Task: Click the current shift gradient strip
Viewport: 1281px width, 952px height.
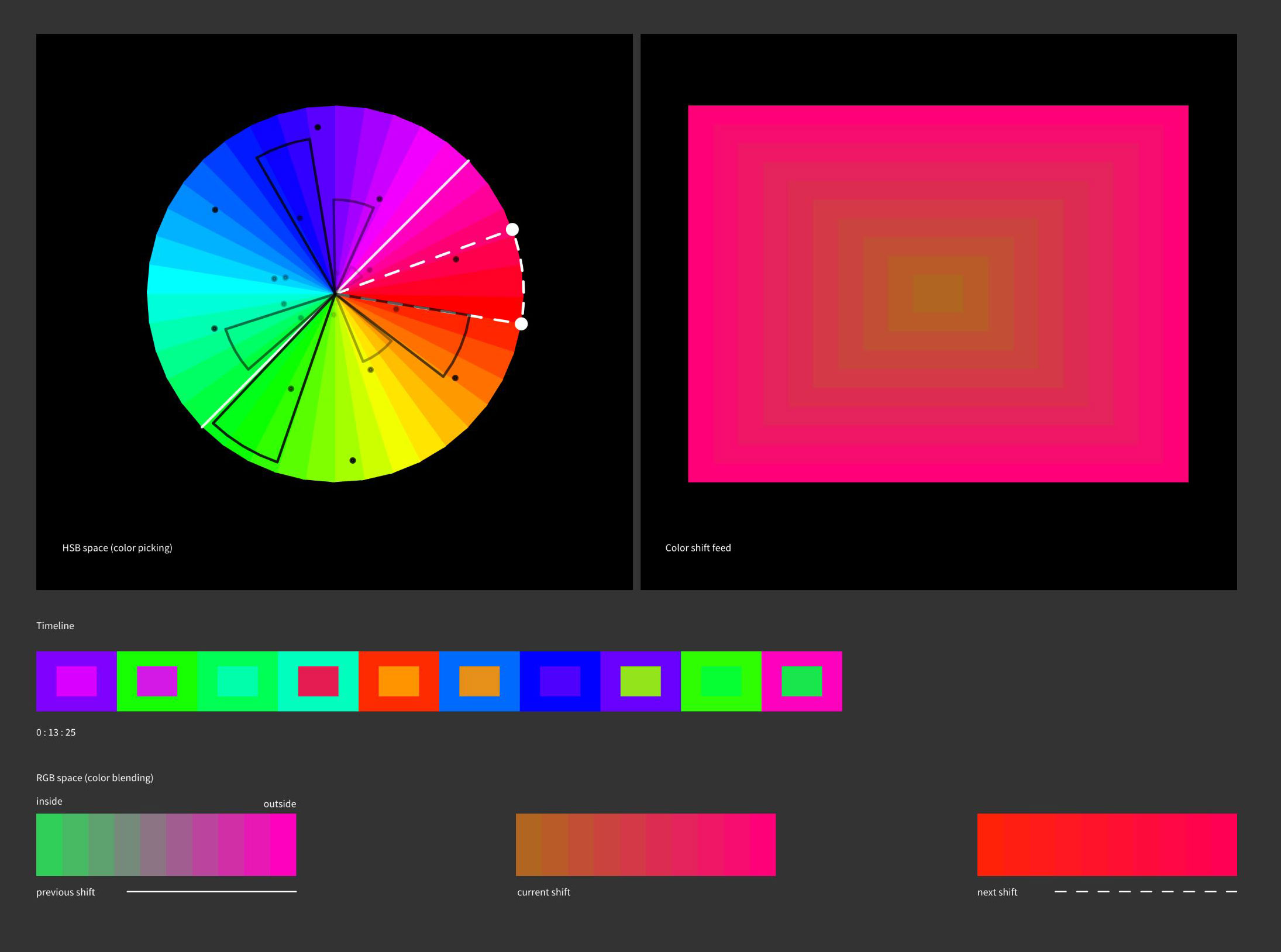Action: 645,844
